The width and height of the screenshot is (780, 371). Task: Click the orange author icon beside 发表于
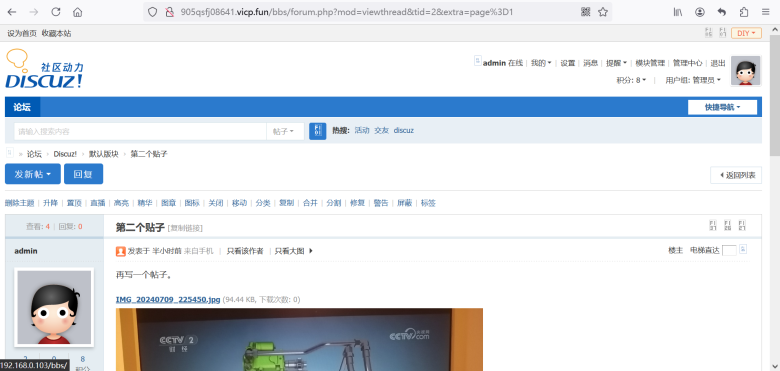click(x=120, y=251)
